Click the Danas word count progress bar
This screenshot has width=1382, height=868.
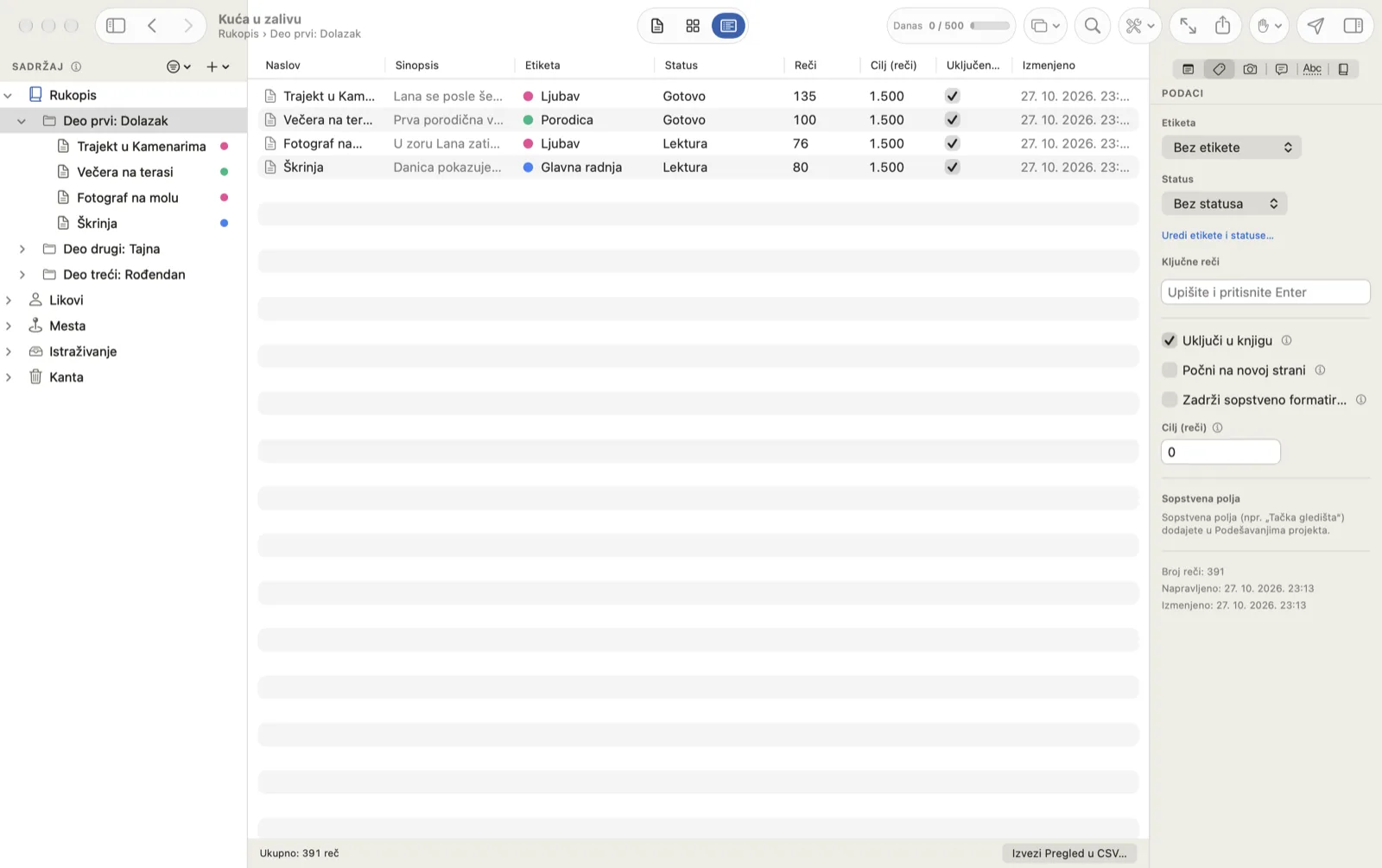[x=990, y=26]
